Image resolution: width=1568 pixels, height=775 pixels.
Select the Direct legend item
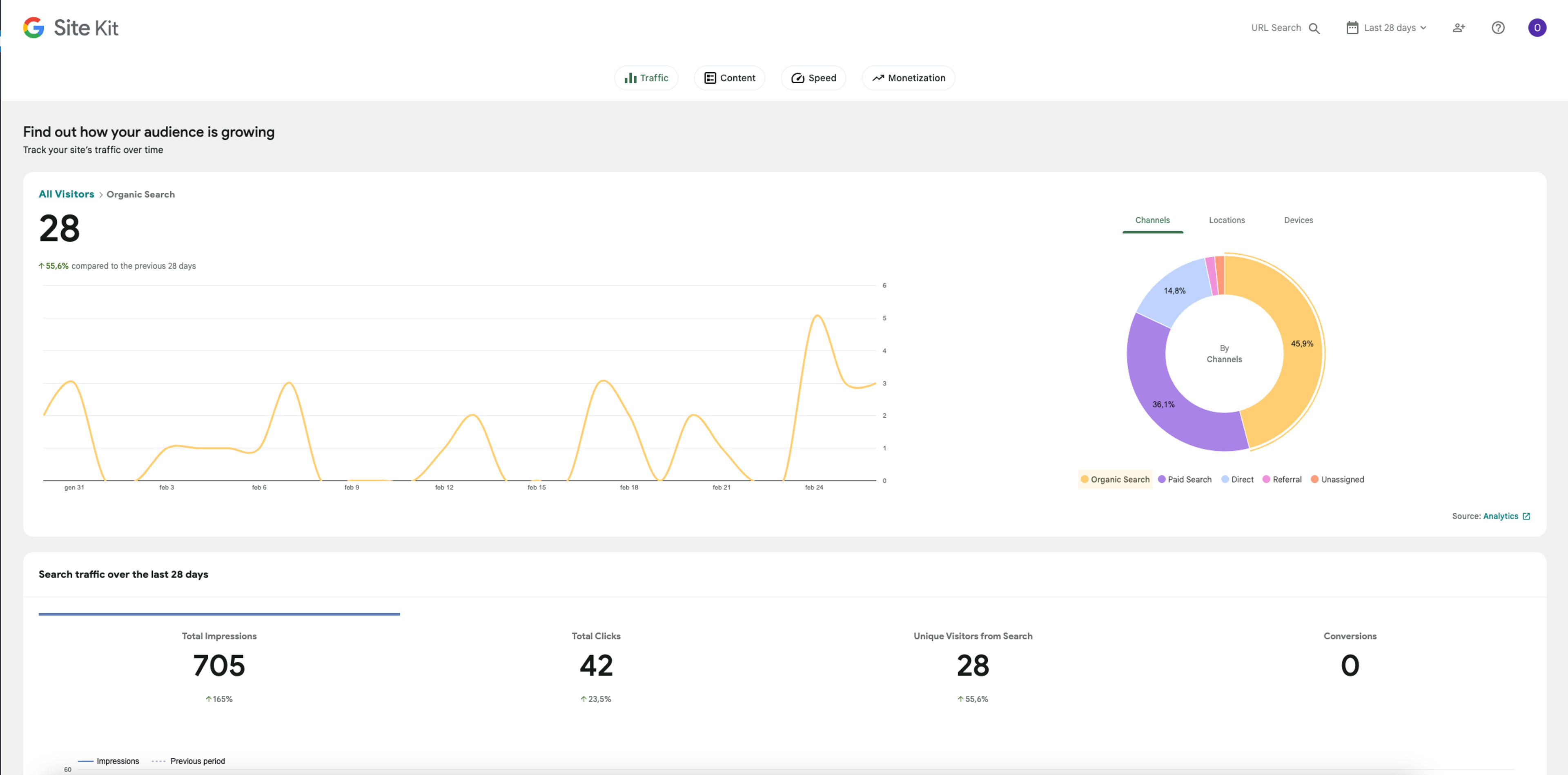1238,480
